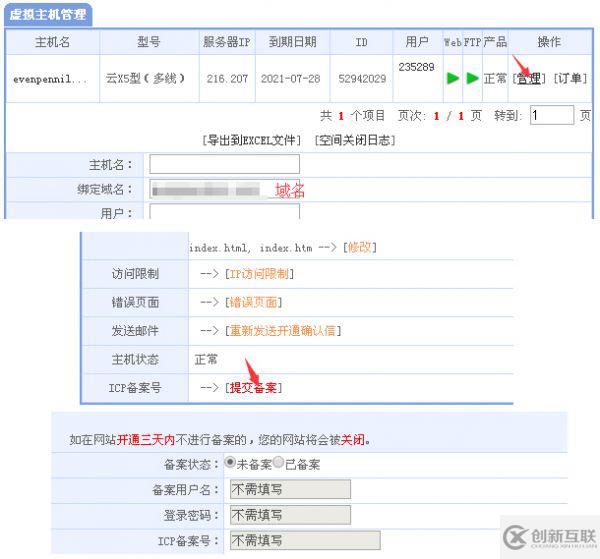Image resolution: width=600 pixels, height=559 pixels.
Task: Click host ID 52942029
Action: point(362,79)
